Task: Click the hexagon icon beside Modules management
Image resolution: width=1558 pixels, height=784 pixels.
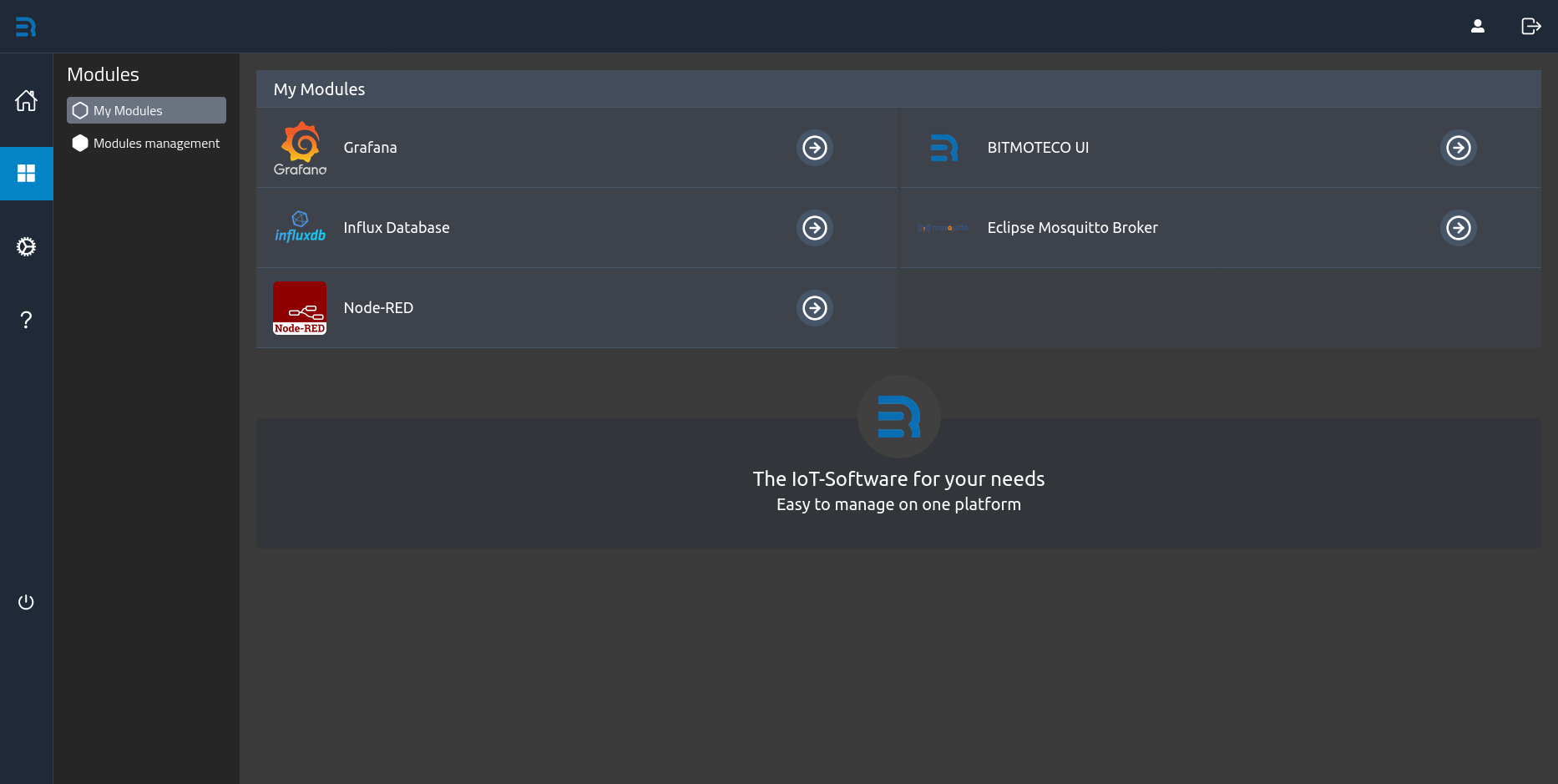Action: 80,144
